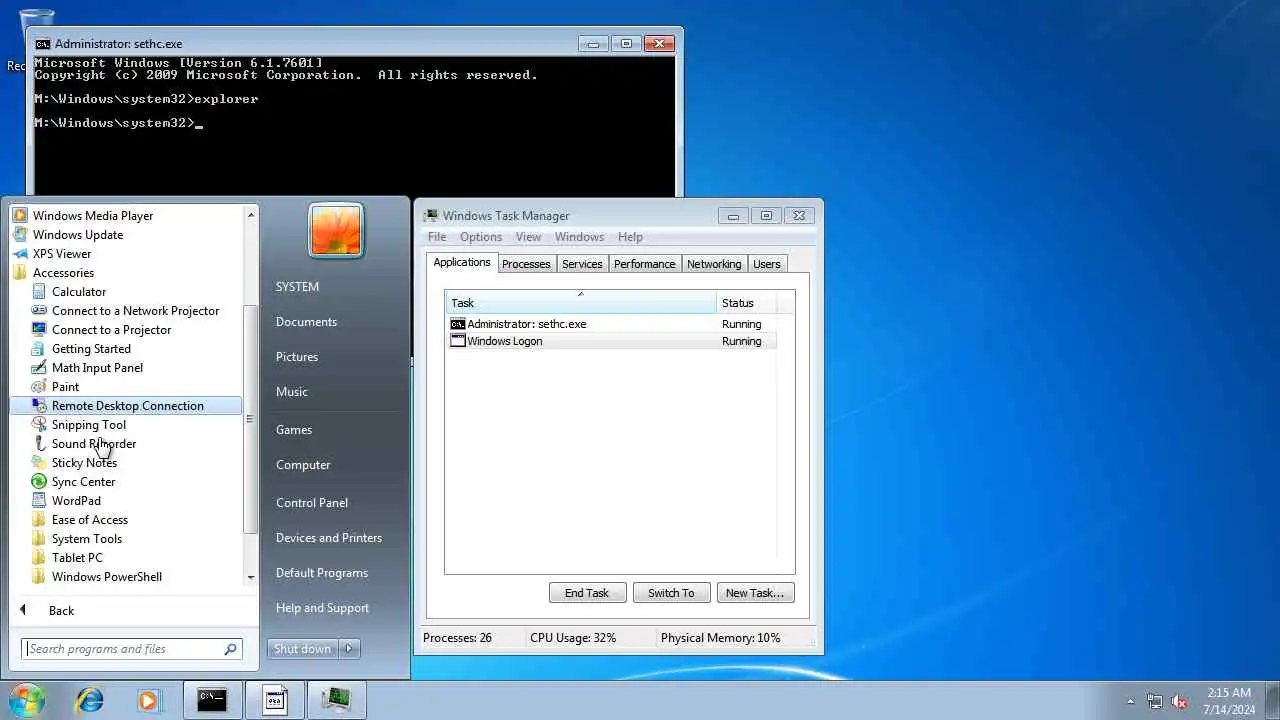The image size is (1280, 720).
Task: Click the Windows Start orb on taskbar
Action: coord(25,700)
